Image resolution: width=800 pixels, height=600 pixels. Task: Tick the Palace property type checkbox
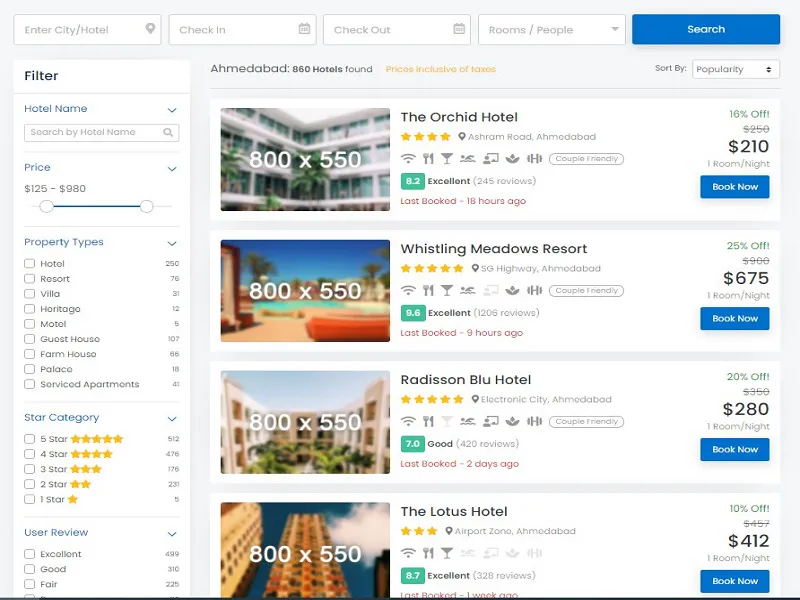coord(30,369)
